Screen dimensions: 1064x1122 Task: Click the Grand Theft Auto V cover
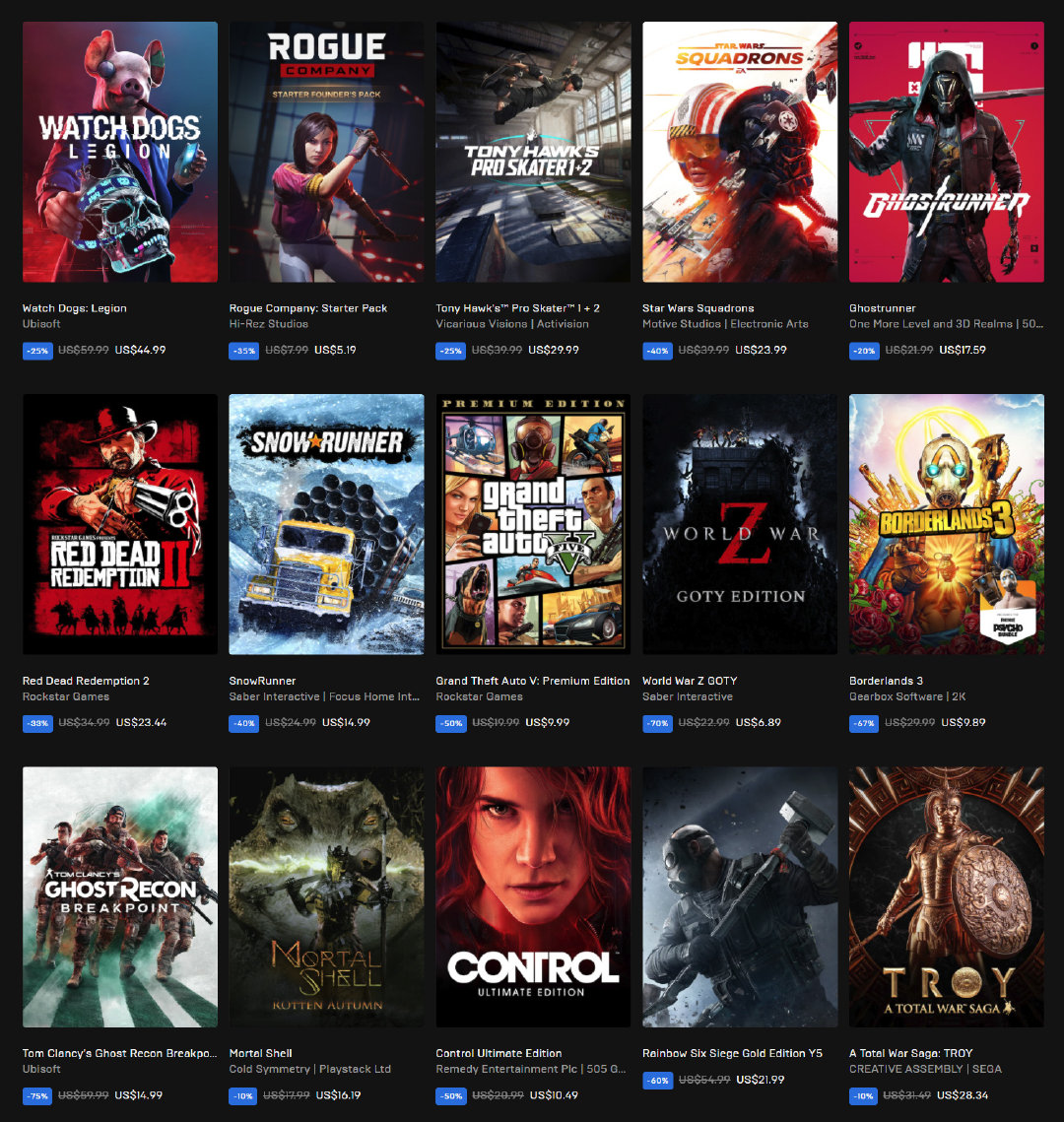click(533, 524)
